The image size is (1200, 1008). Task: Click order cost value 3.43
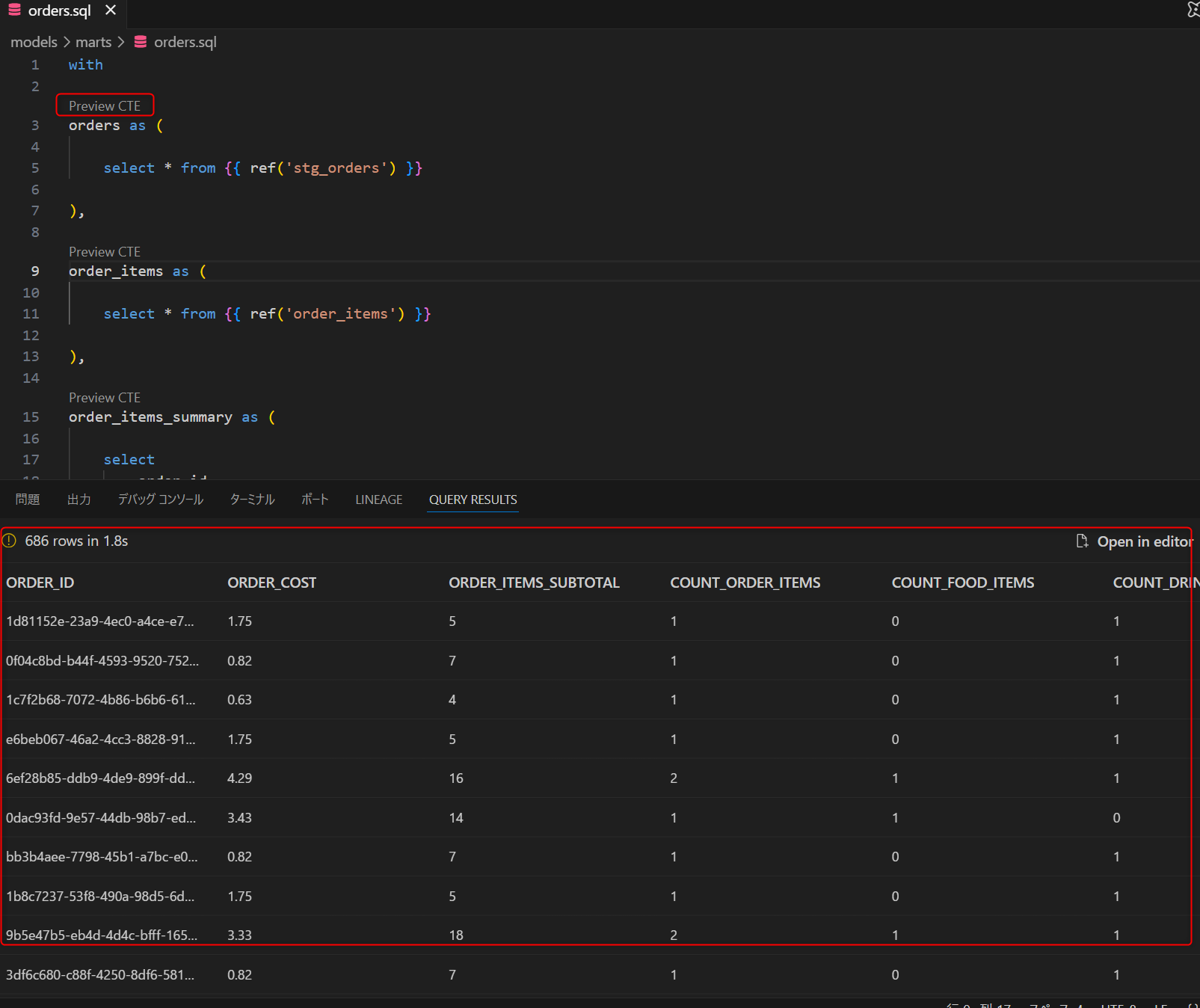(240, 818)
